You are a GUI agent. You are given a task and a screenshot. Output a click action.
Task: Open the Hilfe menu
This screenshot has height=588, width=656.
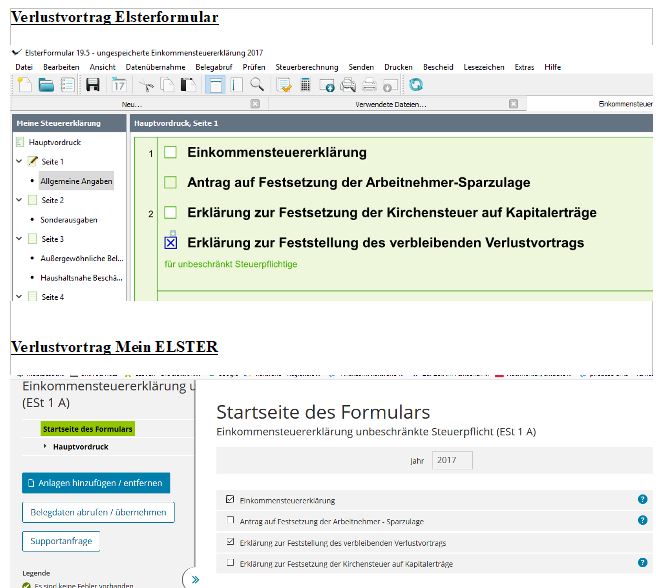[552, 67]
